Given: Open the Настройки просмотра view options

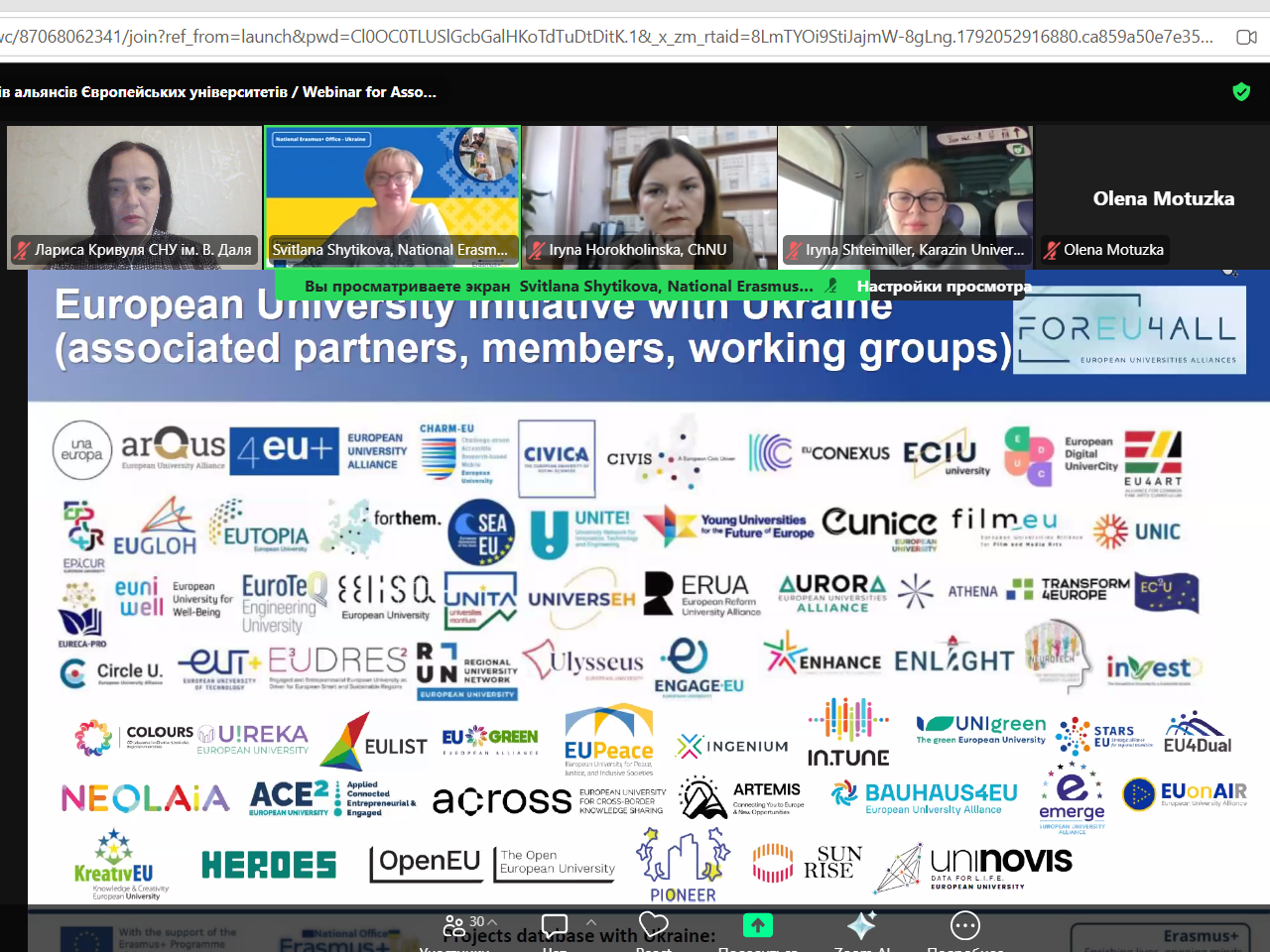Looking at the screenshot, I should pyautogui.click(x=944, y=286).
